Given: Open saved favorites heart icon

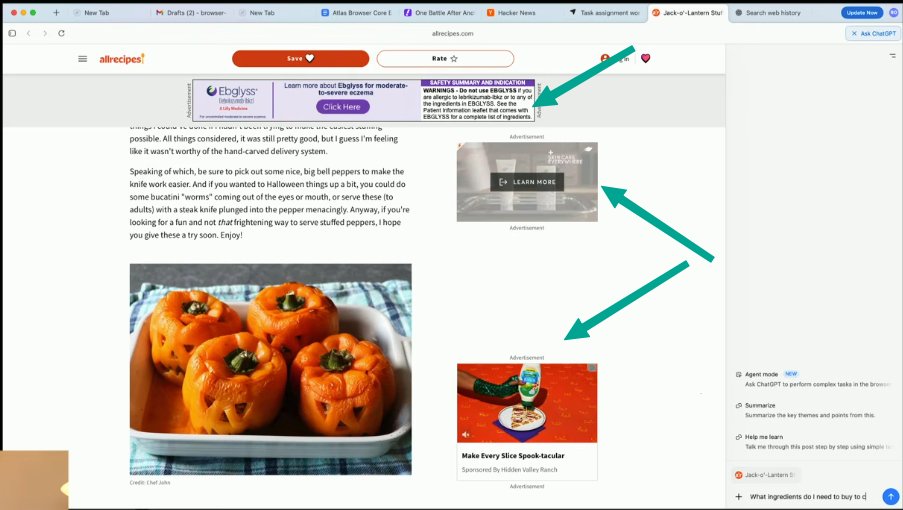Looking at the screenshot, I should (646, 58).
